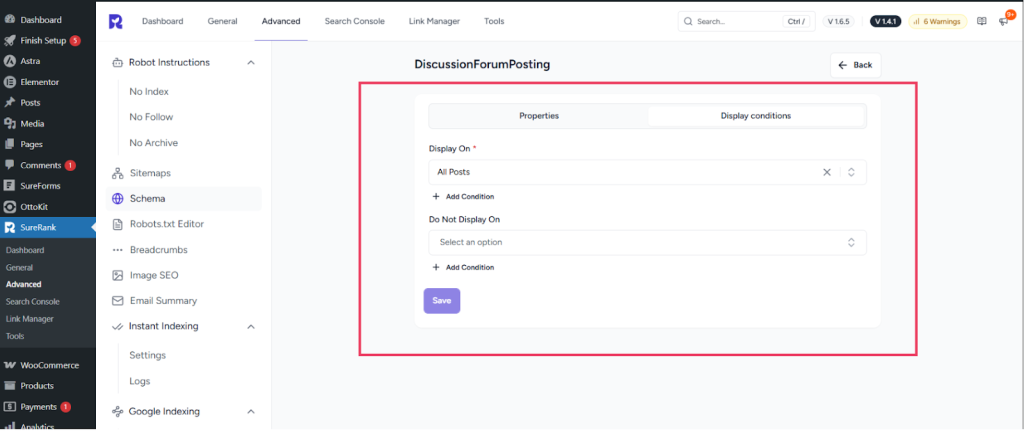The width and height of the screenshot is (1024, 434).
Task: Click the Robot Instructions robot icon
Action: pos(118,63)
